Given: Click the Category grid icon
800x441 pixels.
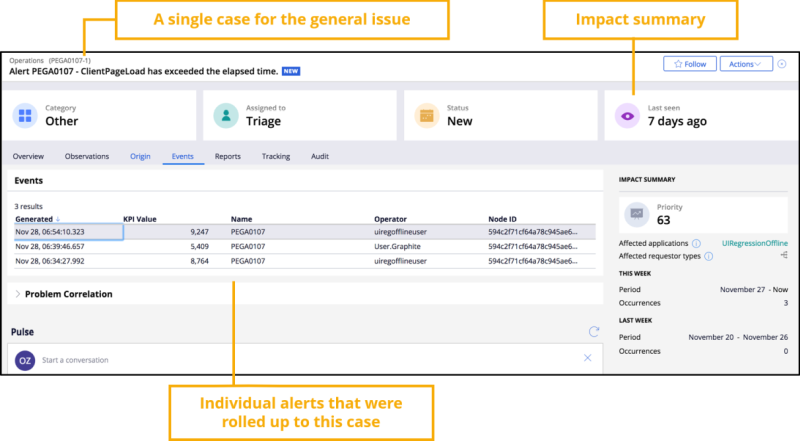Looking at the screenshot, I should [26, 115].
